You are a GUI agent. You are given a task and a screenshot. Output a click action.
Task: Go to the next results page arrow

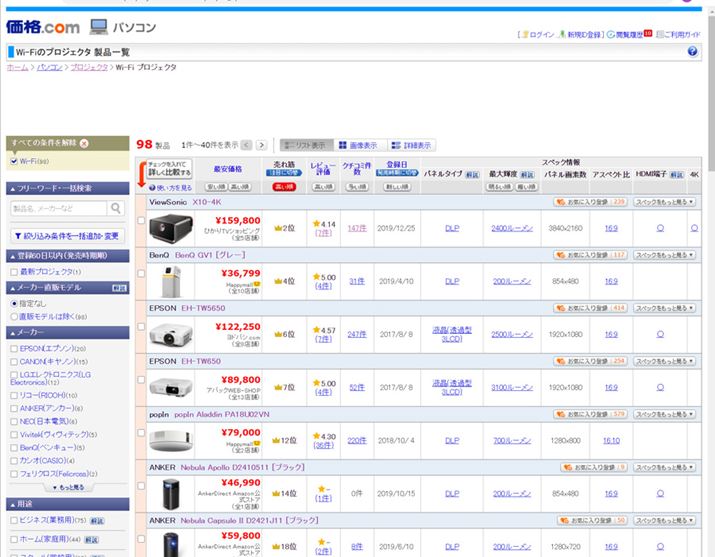tap(262, 145)
